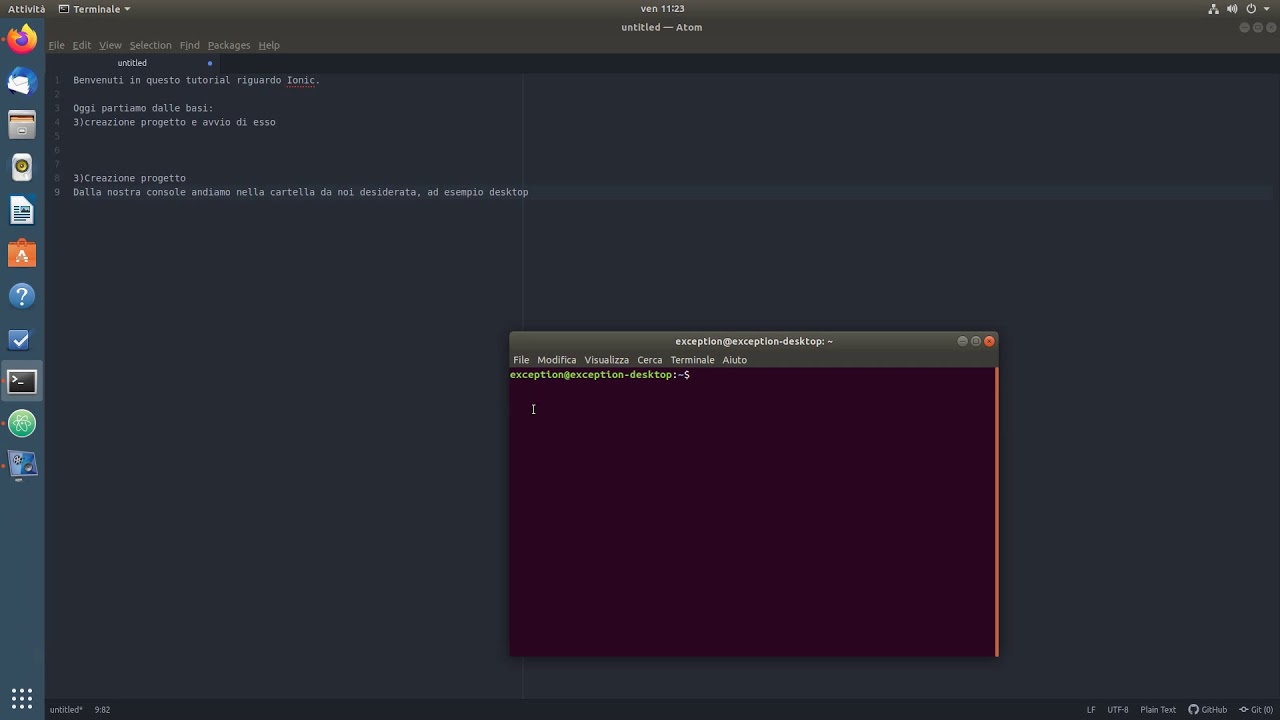
Task: Click the terminal prompt line
Action: [x=600, y=375]
